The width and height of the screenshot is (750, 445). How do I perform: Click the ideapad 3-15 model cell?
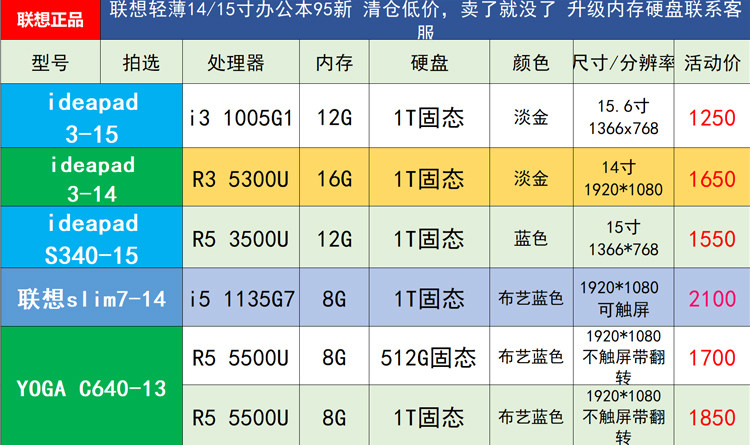click(x=91, y=116)
